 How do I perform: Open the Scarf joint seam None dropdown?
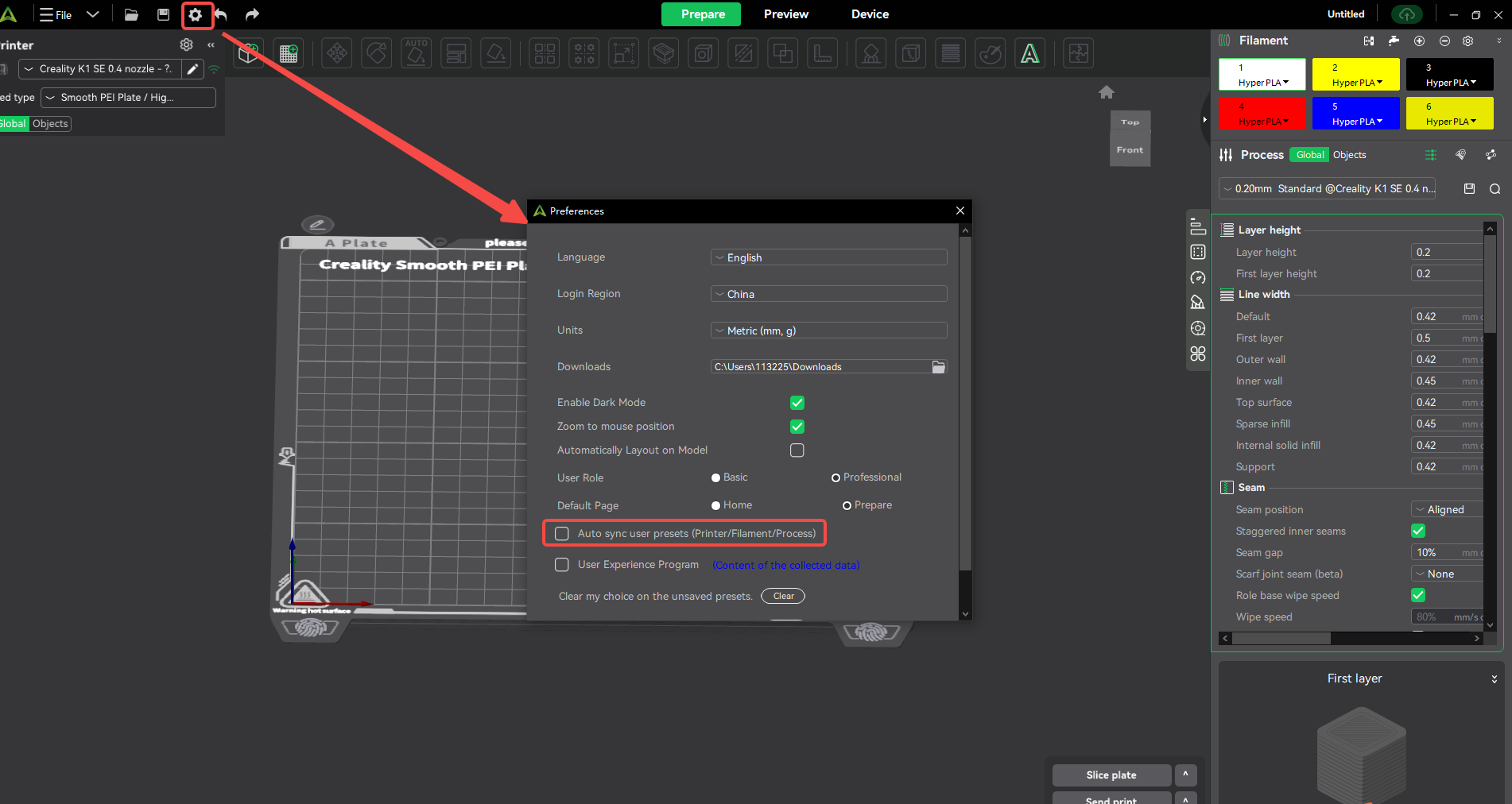1447,574
